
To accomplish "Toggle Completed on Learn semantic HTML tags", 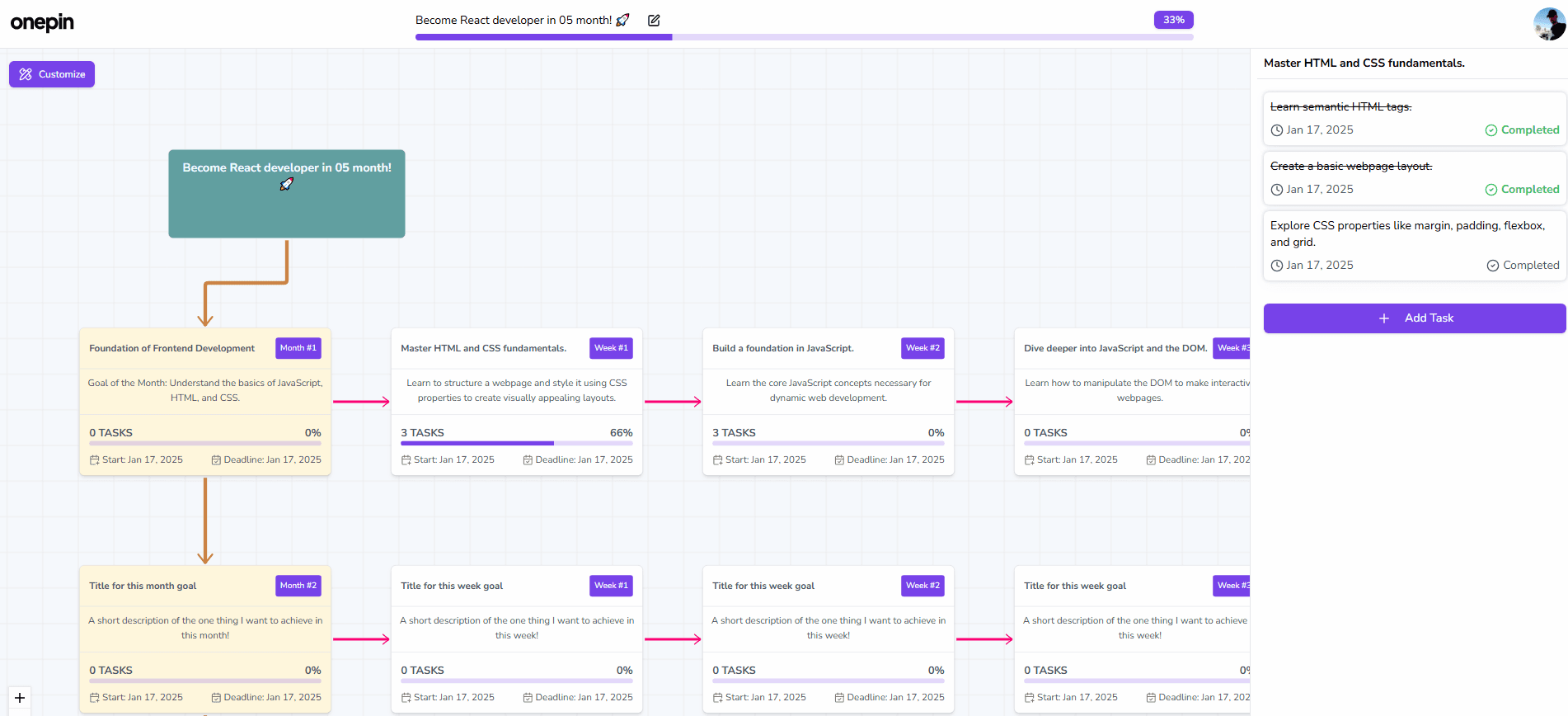I will point(1522,130).
